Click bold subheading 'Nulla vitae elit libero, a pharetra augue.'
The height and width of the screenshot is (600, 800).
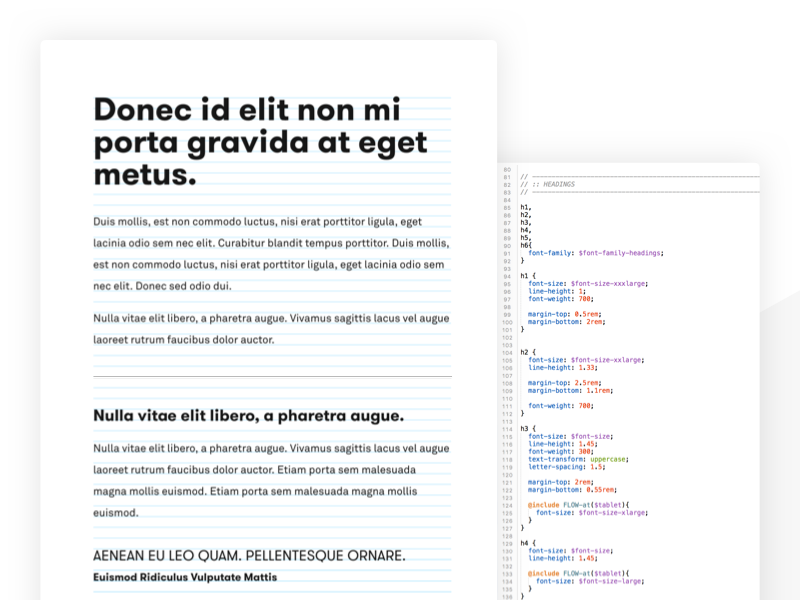248,416
